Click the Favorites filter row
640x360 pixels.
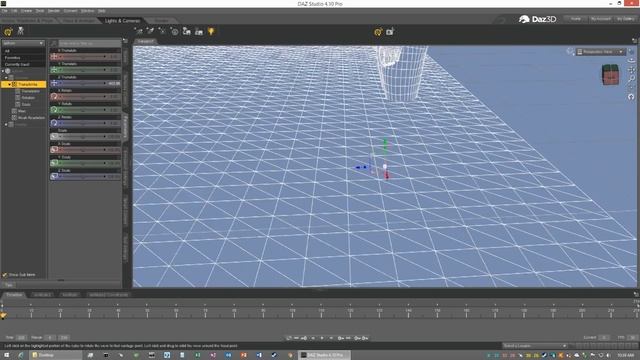(23, 58)
